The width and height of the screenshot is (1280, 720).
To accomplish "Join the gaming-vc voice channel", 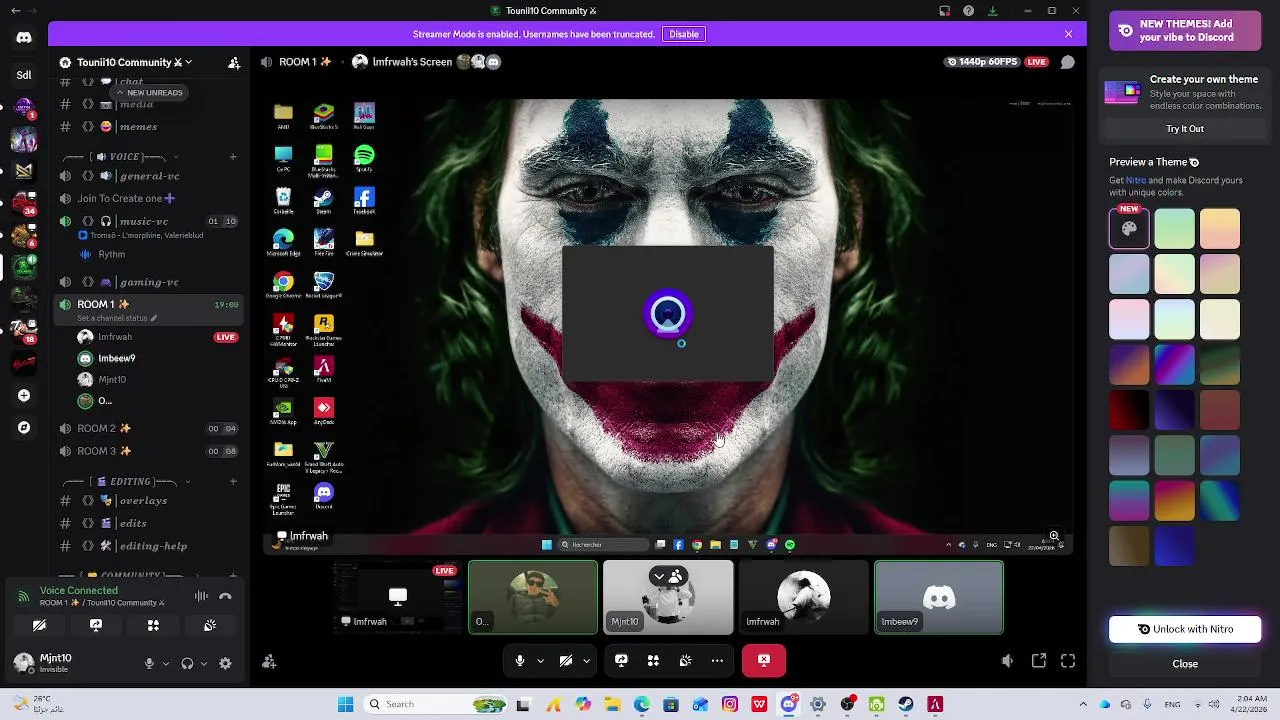I will point(148,282).
